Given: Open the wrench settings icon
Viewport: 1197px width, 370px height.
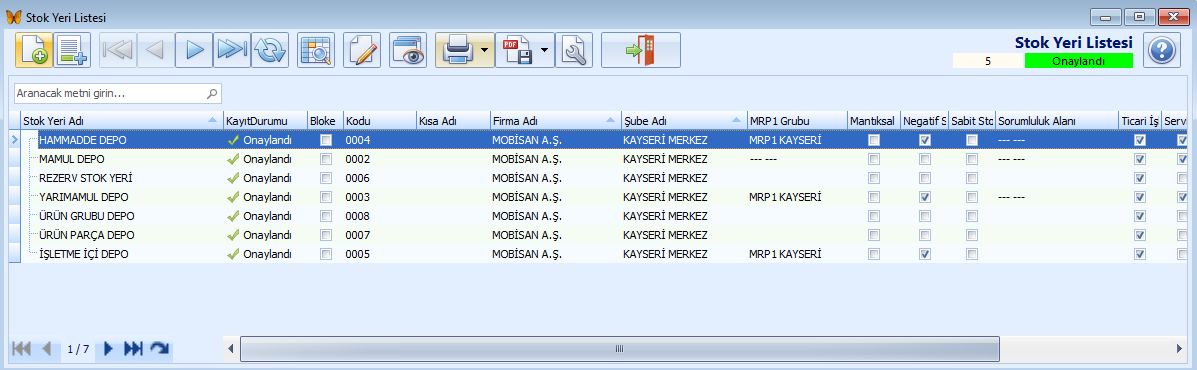Looking at the screenshot, I should (x=574, y=50).
